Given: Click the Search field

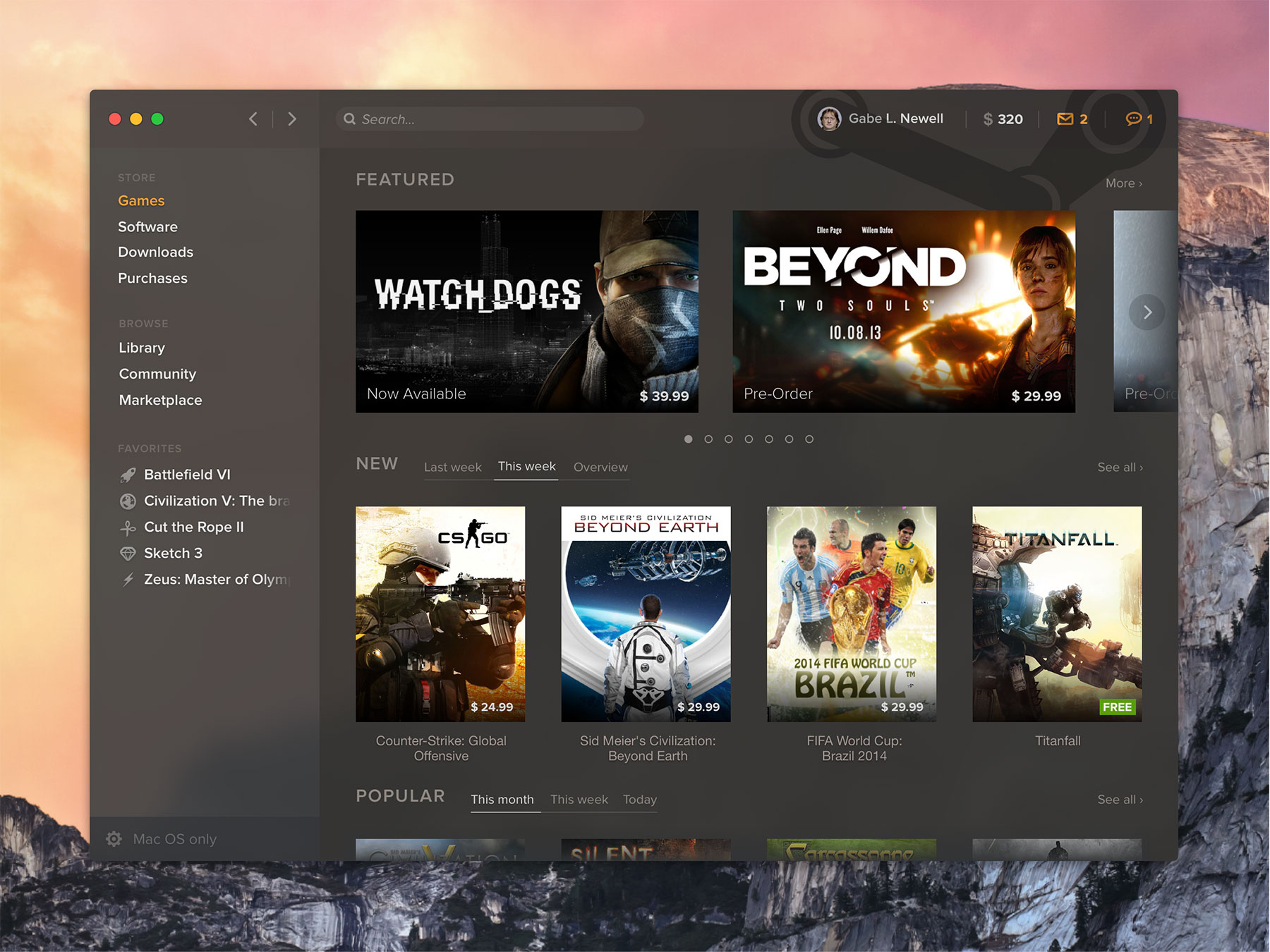Looking at the screenshot, I should (x=489, y=118).
